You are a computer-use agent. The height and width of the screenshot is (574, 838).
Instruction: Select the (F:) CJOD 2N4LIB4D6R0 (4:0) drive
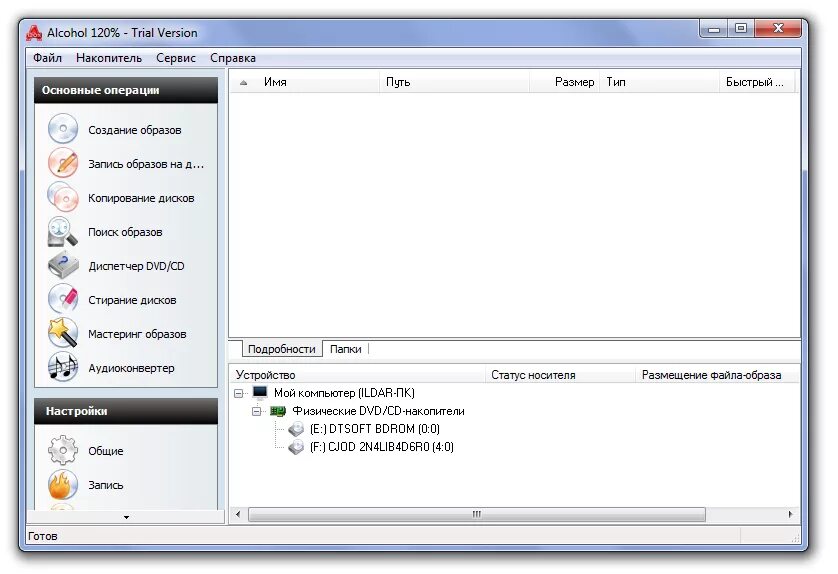(382, 447)
